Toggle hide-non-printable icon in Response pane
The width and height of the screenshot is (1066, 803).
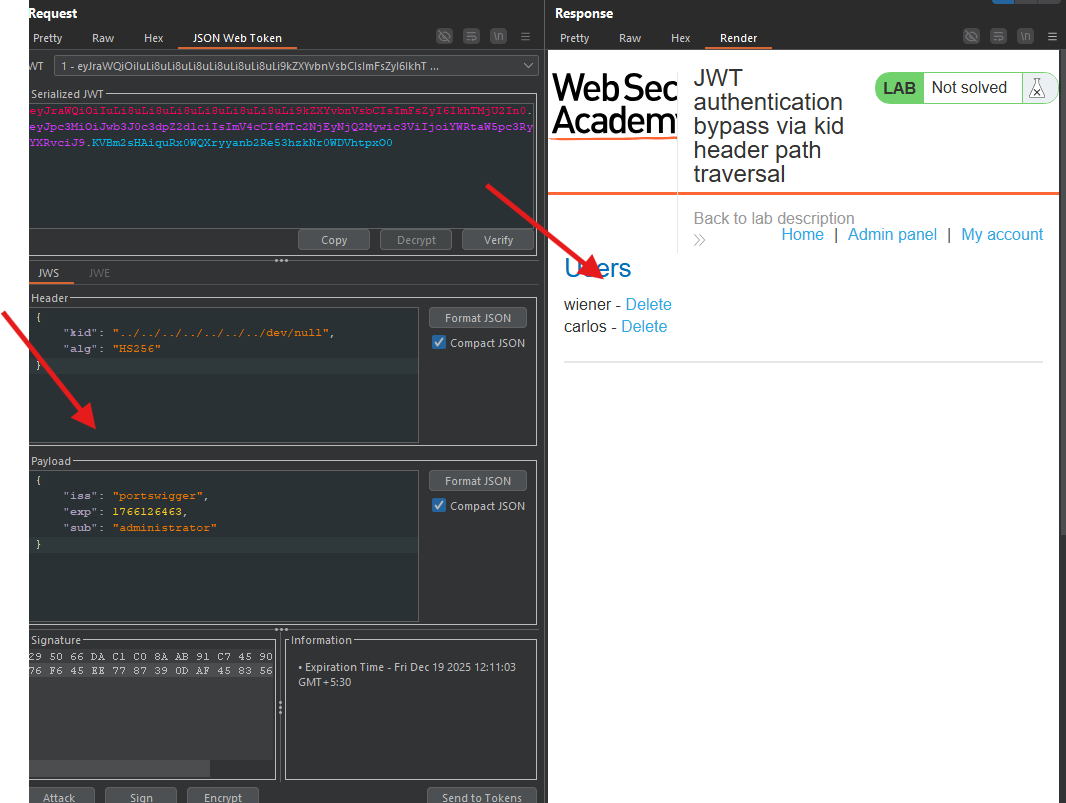[x=972, y=36]
